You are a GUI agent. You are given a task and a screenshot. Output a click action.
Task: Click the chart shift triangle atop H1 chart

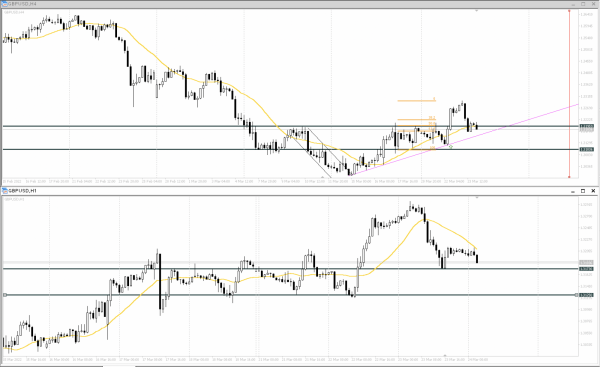point(477,197)
